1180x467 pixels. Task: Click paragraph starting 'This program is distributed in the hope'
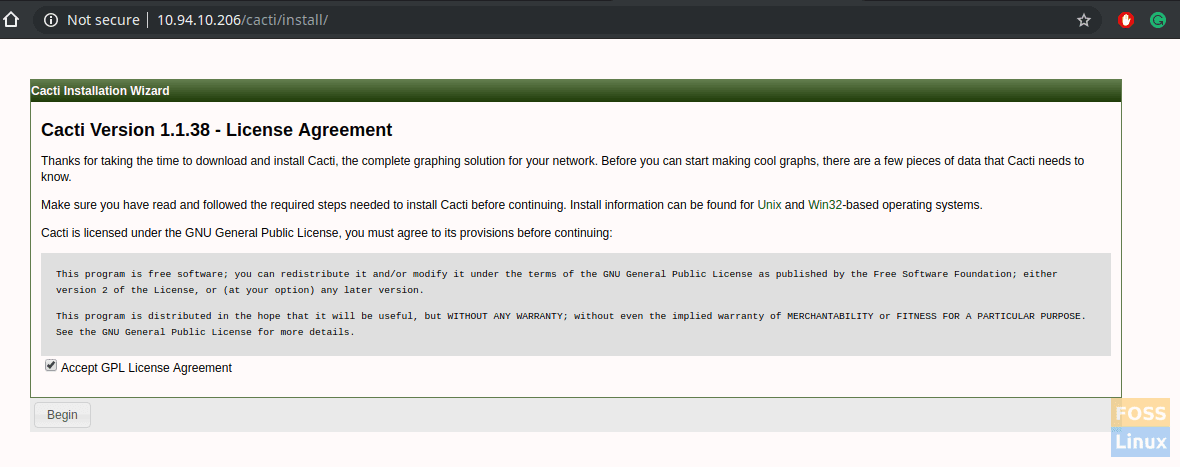[x=570, y=324]
